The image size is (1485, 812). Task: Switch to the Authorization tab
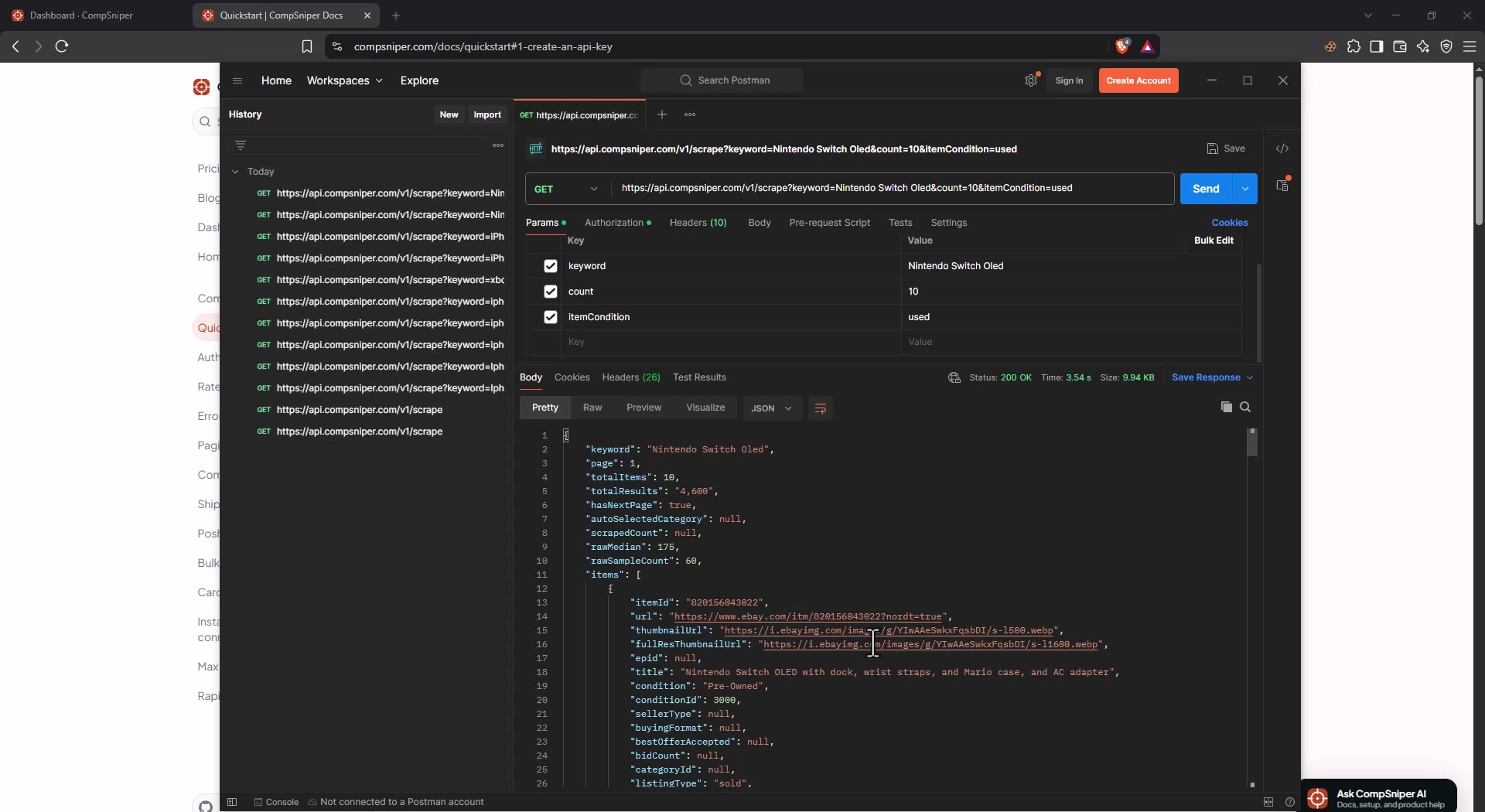[x=618, y=223]
